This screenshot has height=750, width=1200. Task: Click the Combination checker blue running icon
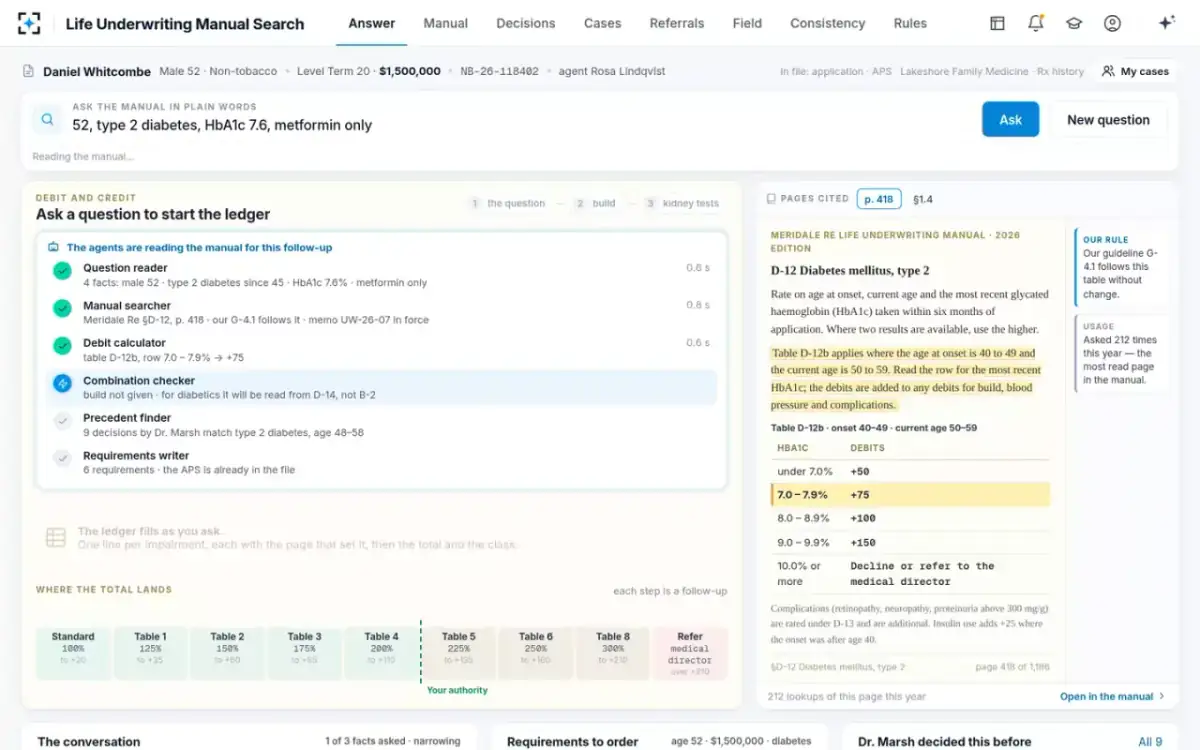pos(62,383)
